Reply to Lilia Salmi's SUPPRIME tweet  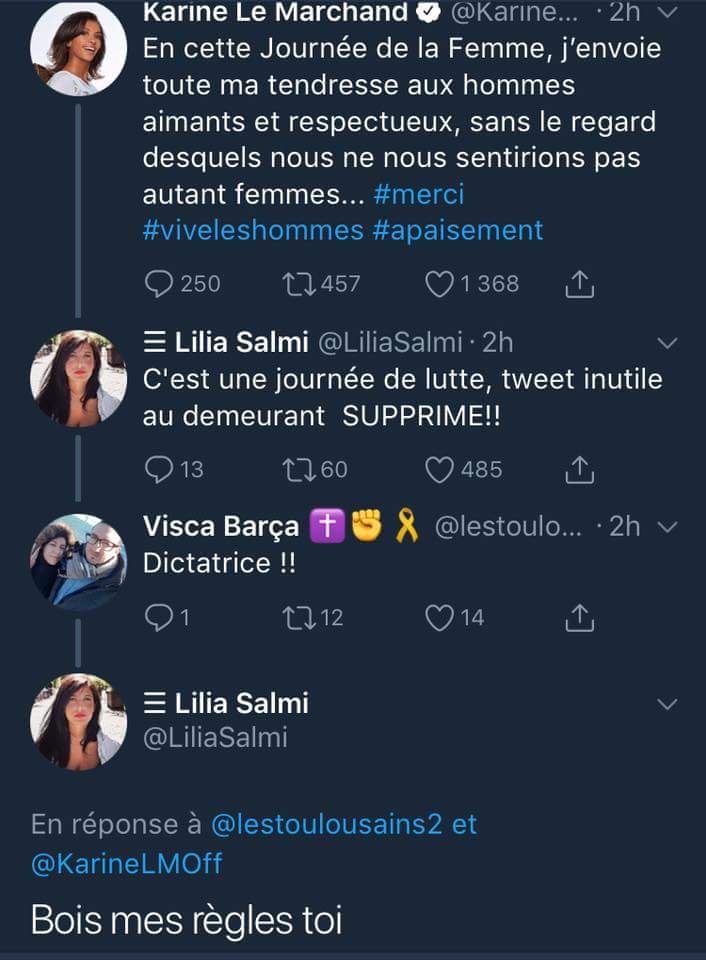coord(160,468)
